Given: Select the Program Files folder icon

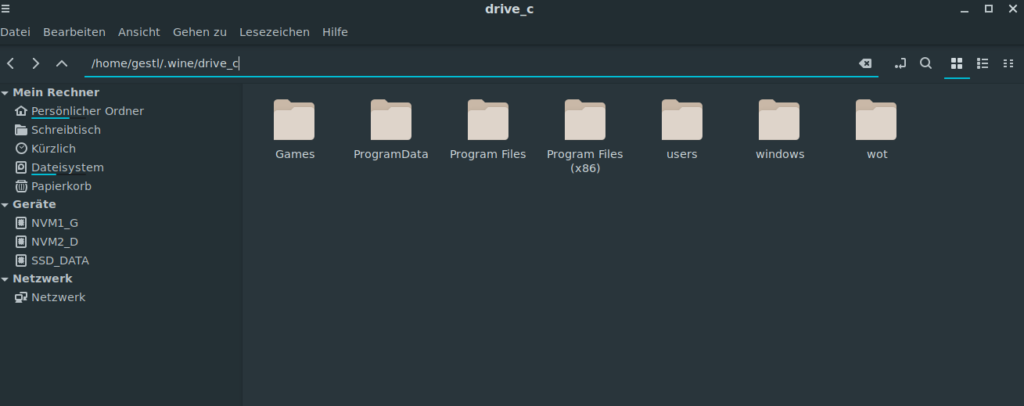Looking at the screenshot, I should point(488,120).
